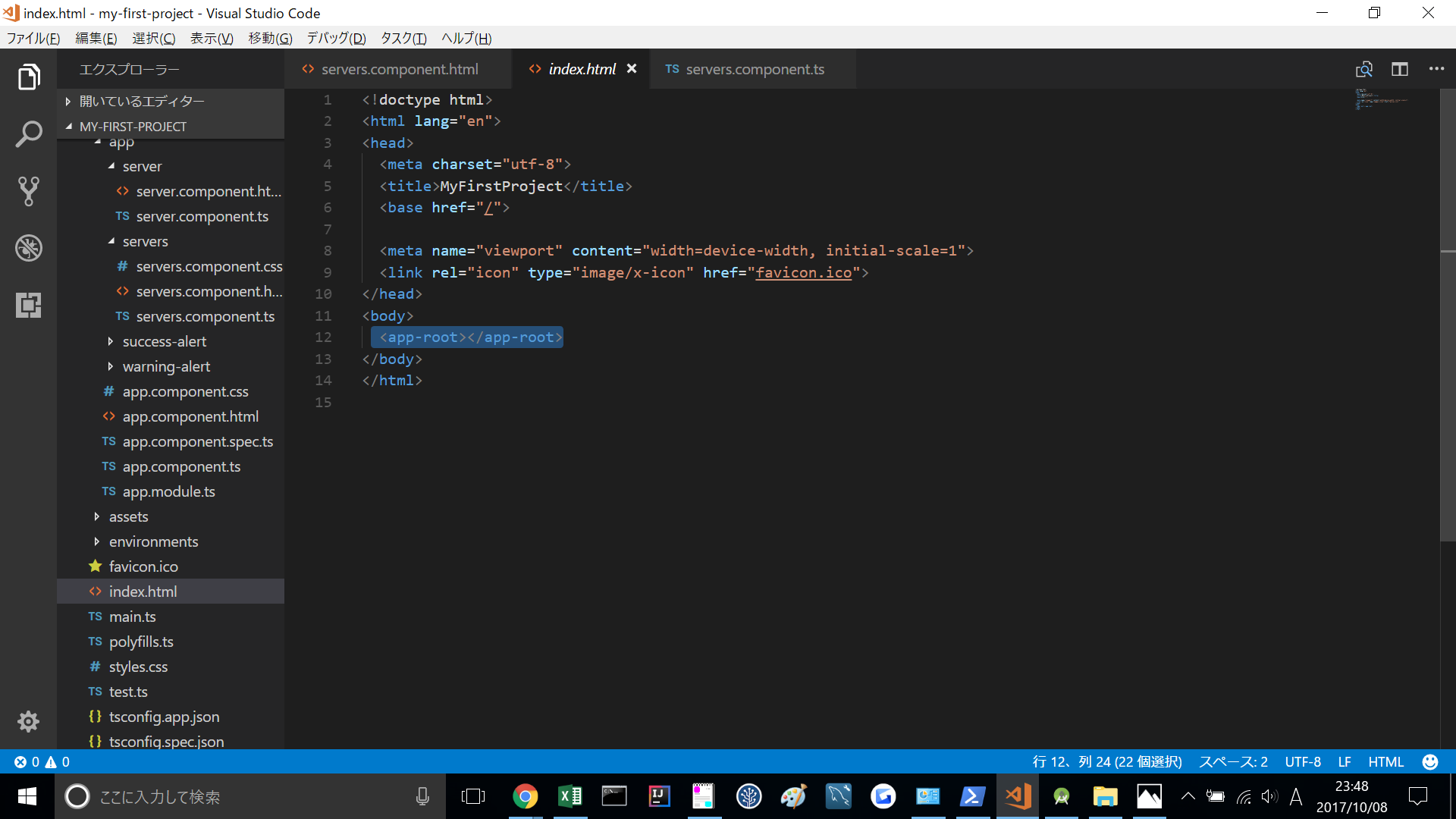This screenshot has height=819, width=1456.
Task: Close the index.html tab
Action: tap(632, 69)
